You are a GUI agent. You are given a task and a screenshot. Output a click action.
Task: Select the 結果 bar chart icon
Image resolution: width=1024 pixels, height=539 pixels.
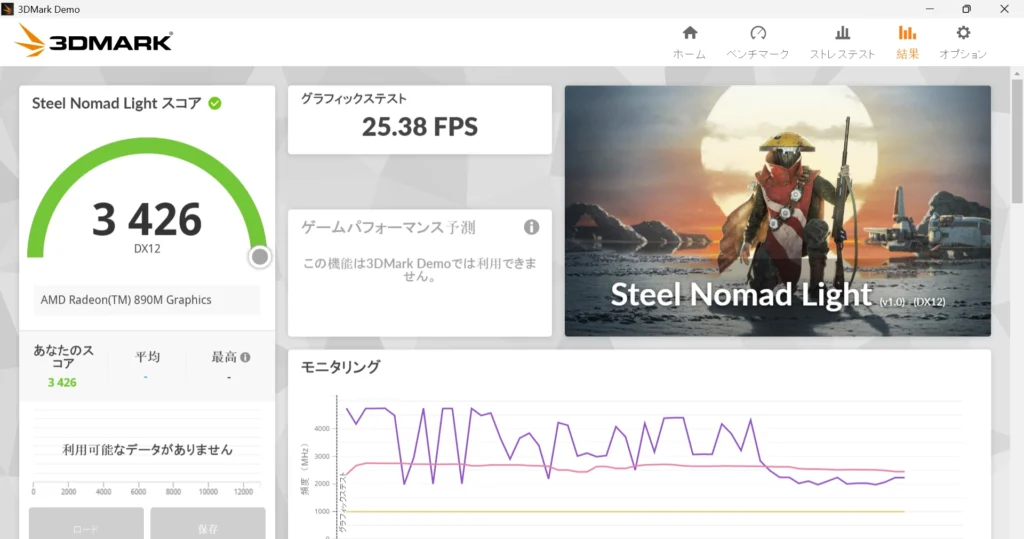907,33
